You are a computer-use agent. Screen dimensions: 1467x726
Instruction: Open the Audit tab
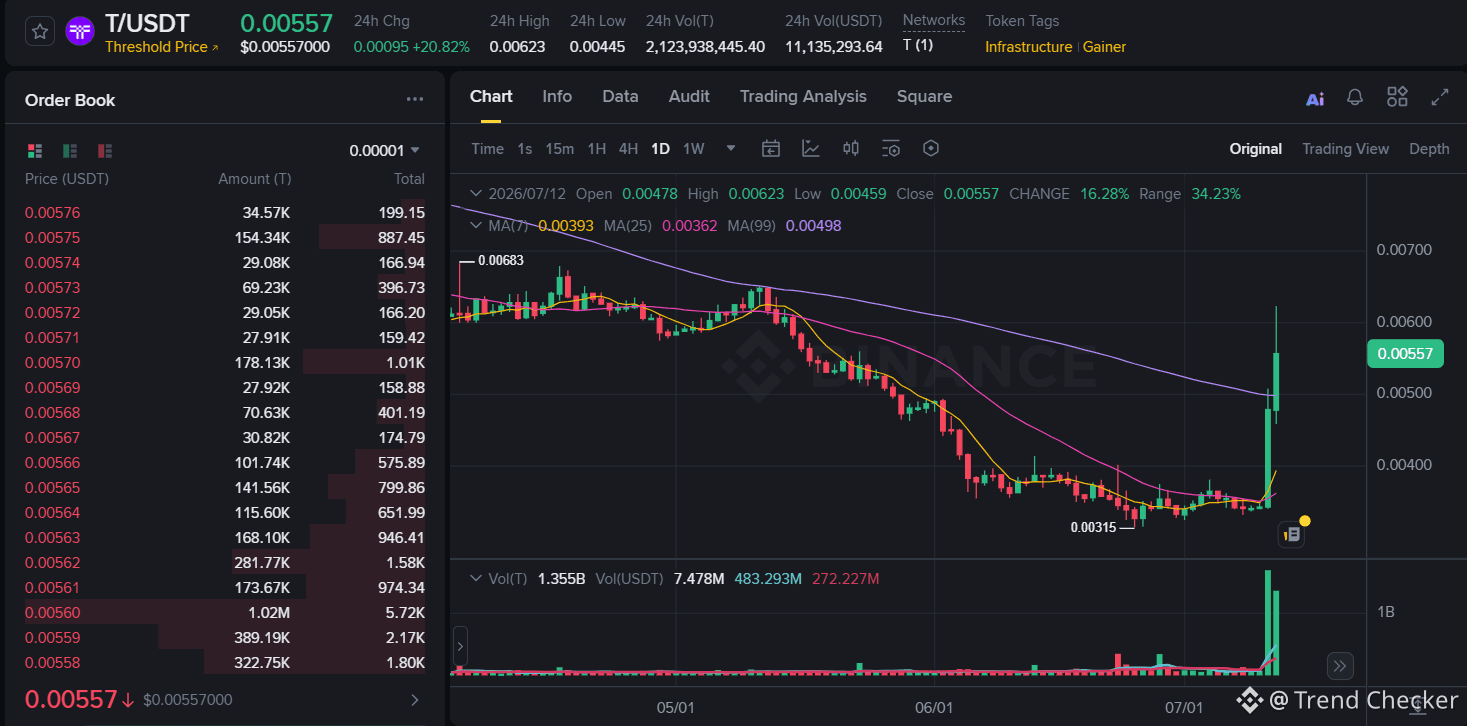pos(689,97)
